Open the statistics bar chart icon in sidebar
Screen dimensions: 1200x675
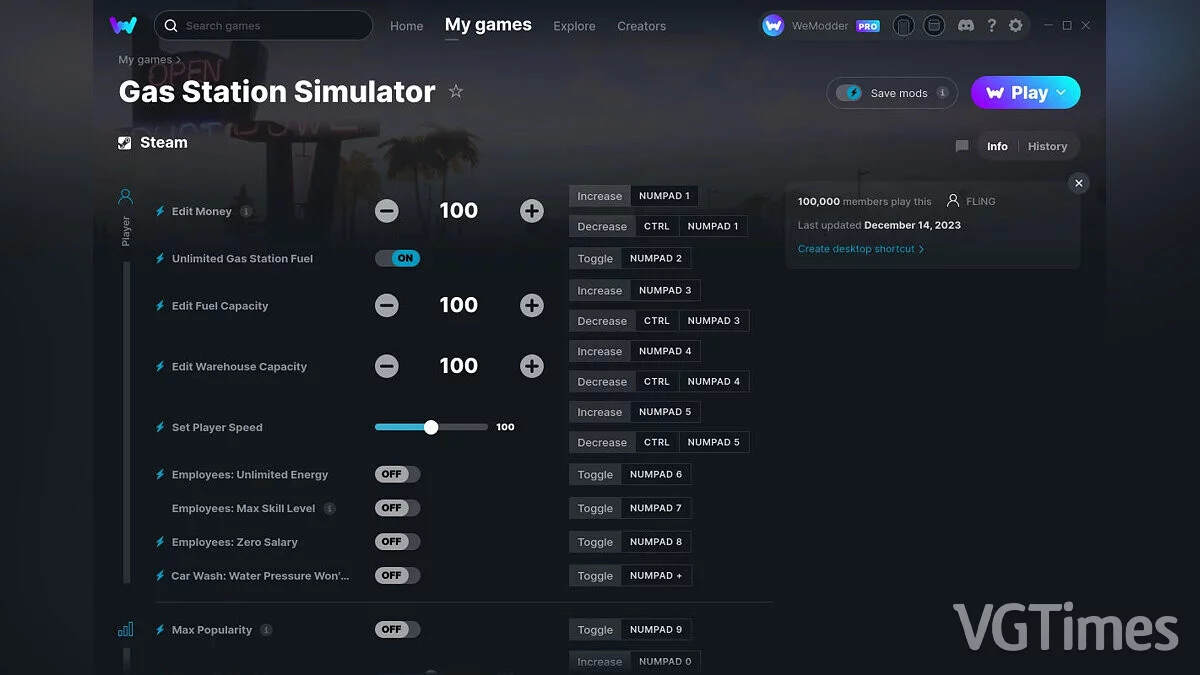(124, 629)
